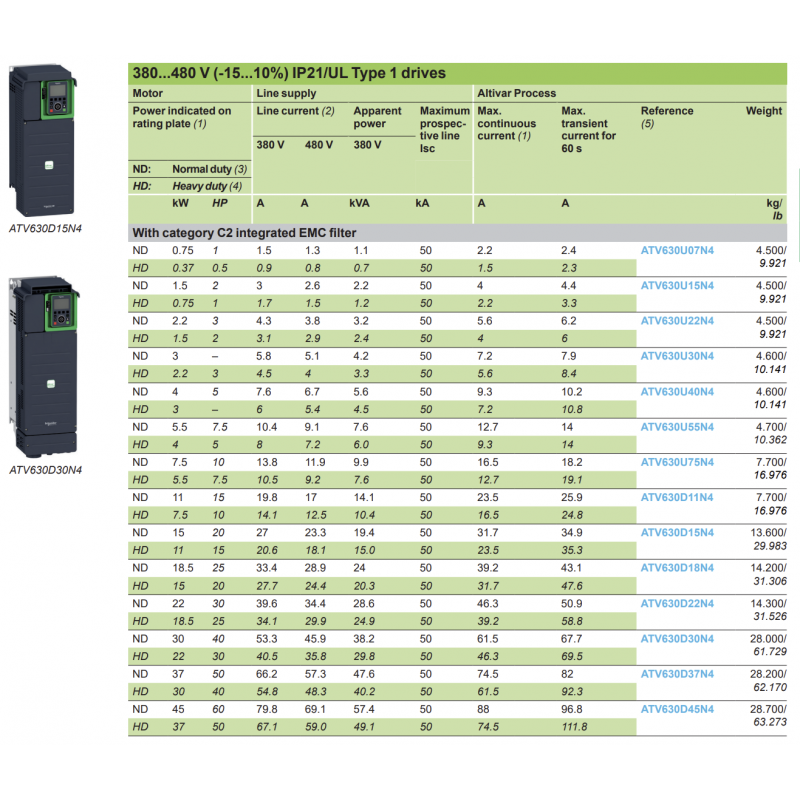800x800 pixels.
Task: Open the ATV630D18N4 reference link
Action: coord(677,567)
